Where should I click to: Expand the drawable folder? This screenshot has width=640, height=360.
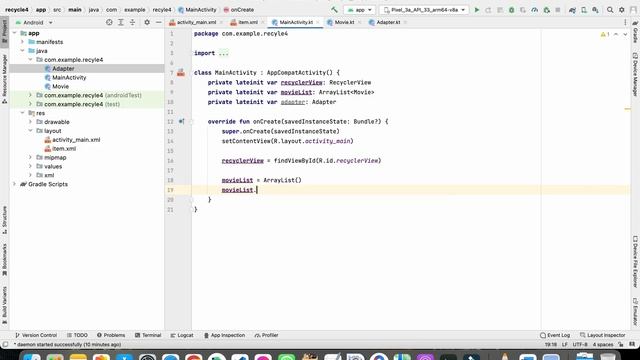click(30, 122)
